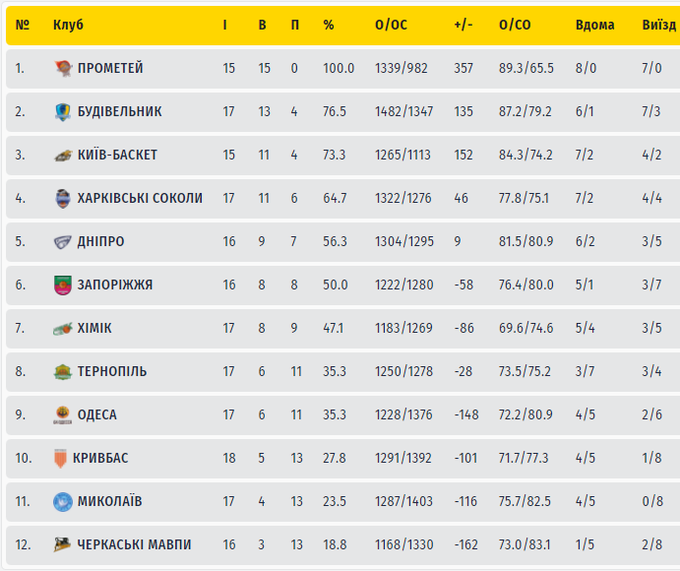Screen dimensions: 680x571
Task: Select the ЧЕРКАСЬКІ МАВПИ club name
Action: pos(134,544)
